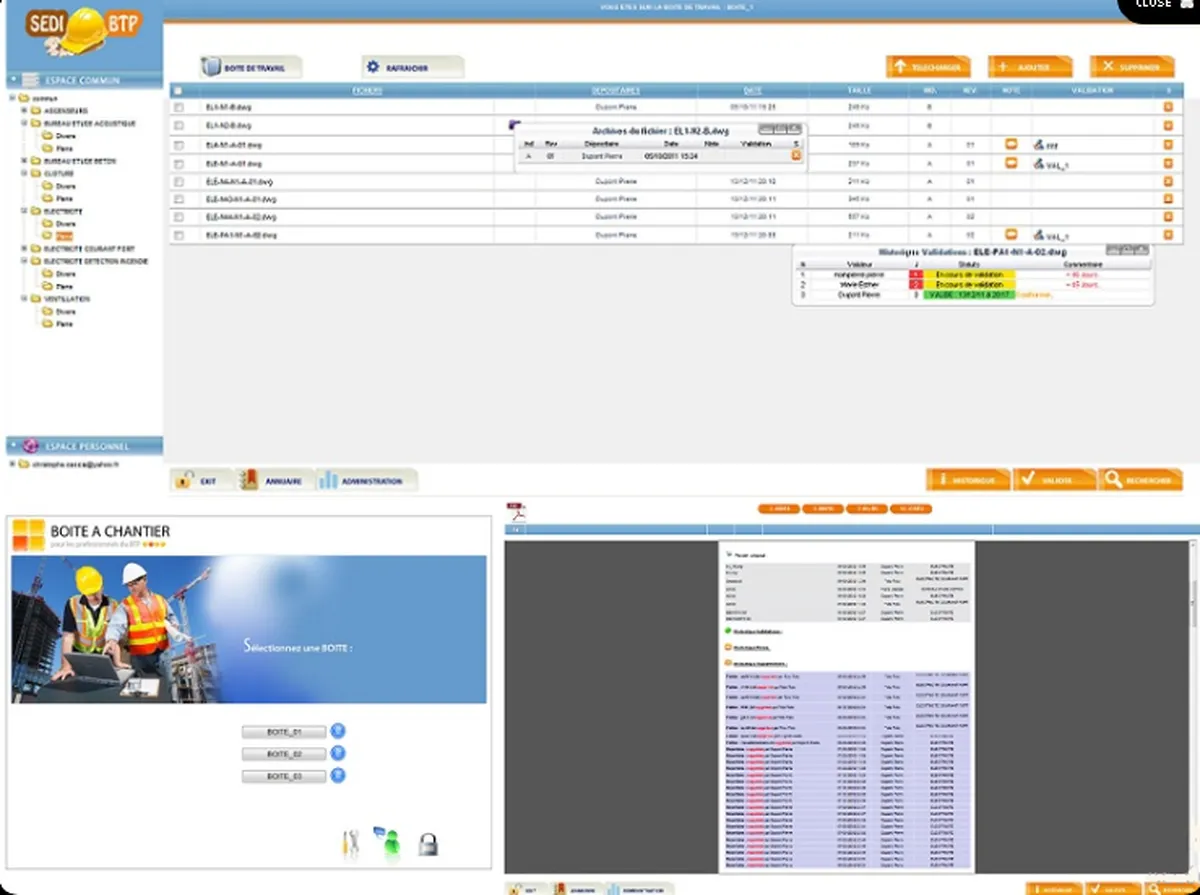1200x895 pixels.
Task: Collapse the ELECTRICITE DETECTION INCENDIE tree node
Action: click(24, 261)
